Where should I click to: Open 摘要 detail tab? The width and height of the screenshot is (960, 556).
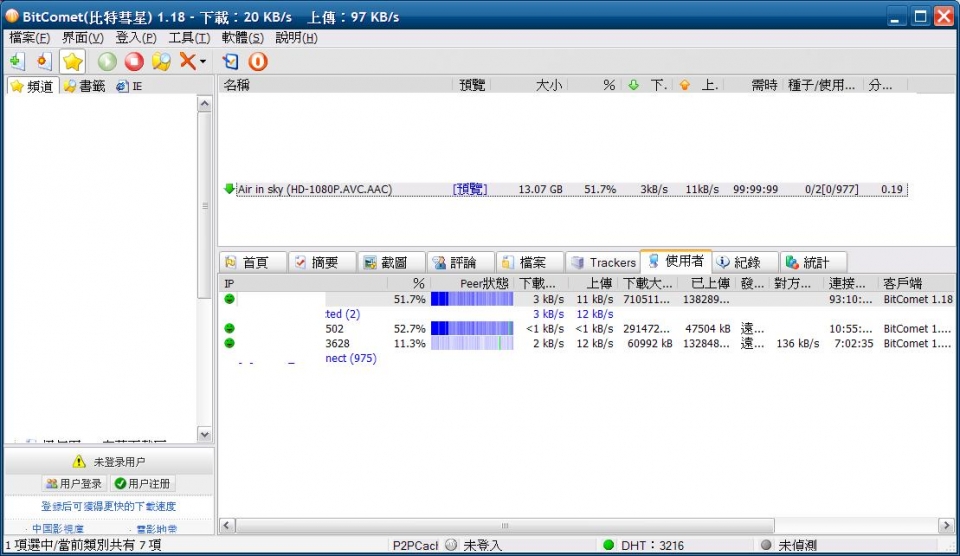click(x=323, y=262)
